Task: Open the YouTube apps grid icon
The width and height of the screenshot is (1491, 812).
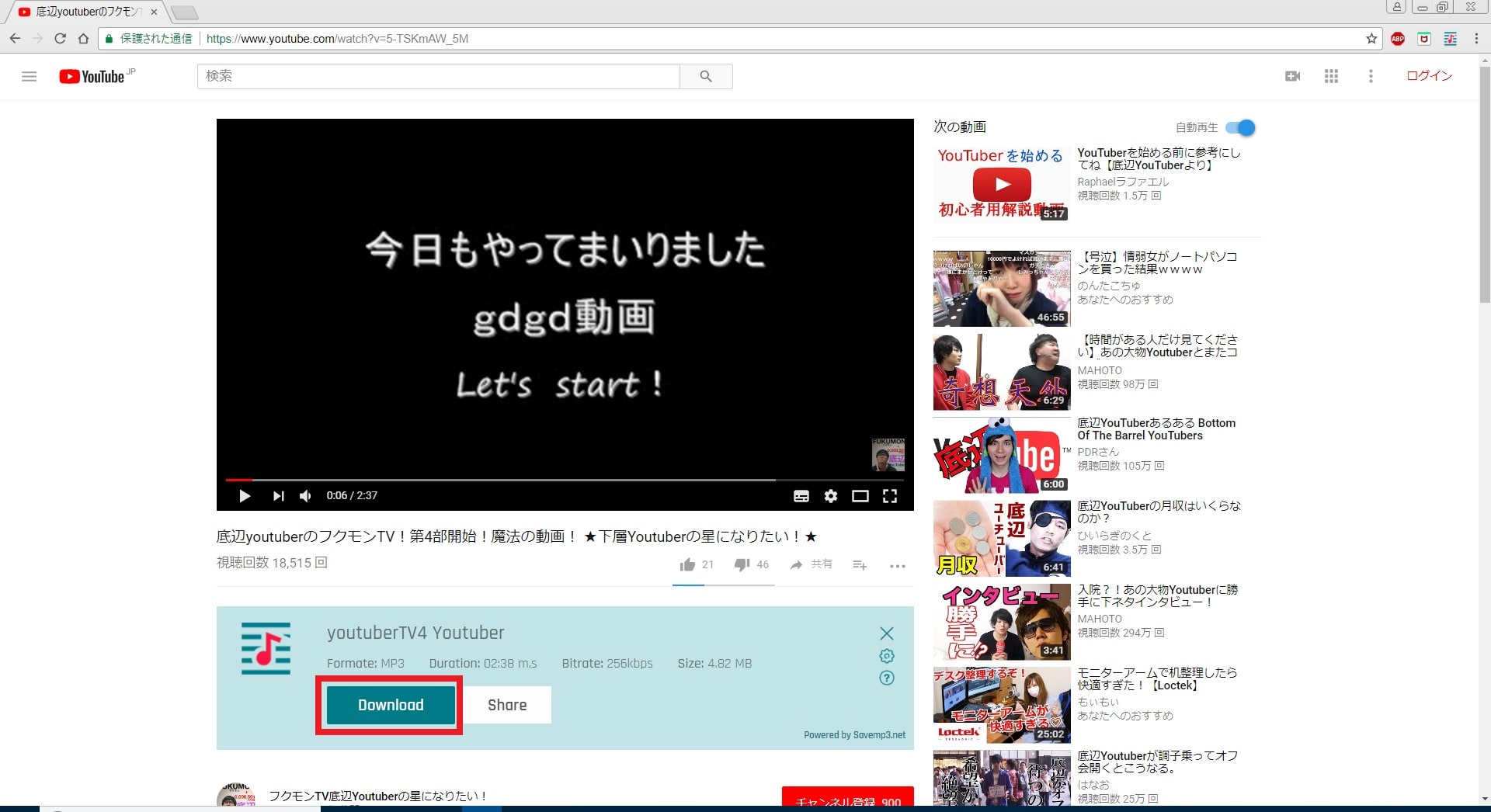Action: tap(1331, 76)
